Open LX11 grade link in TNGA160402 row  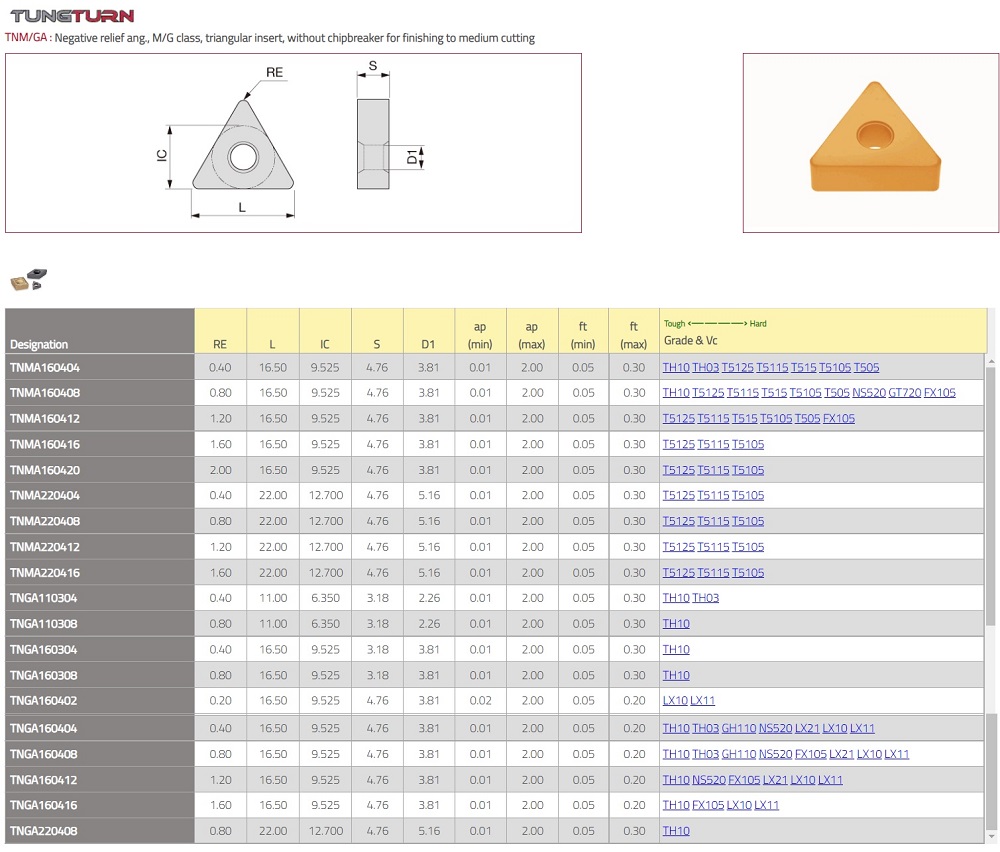[x=703, y=701]
